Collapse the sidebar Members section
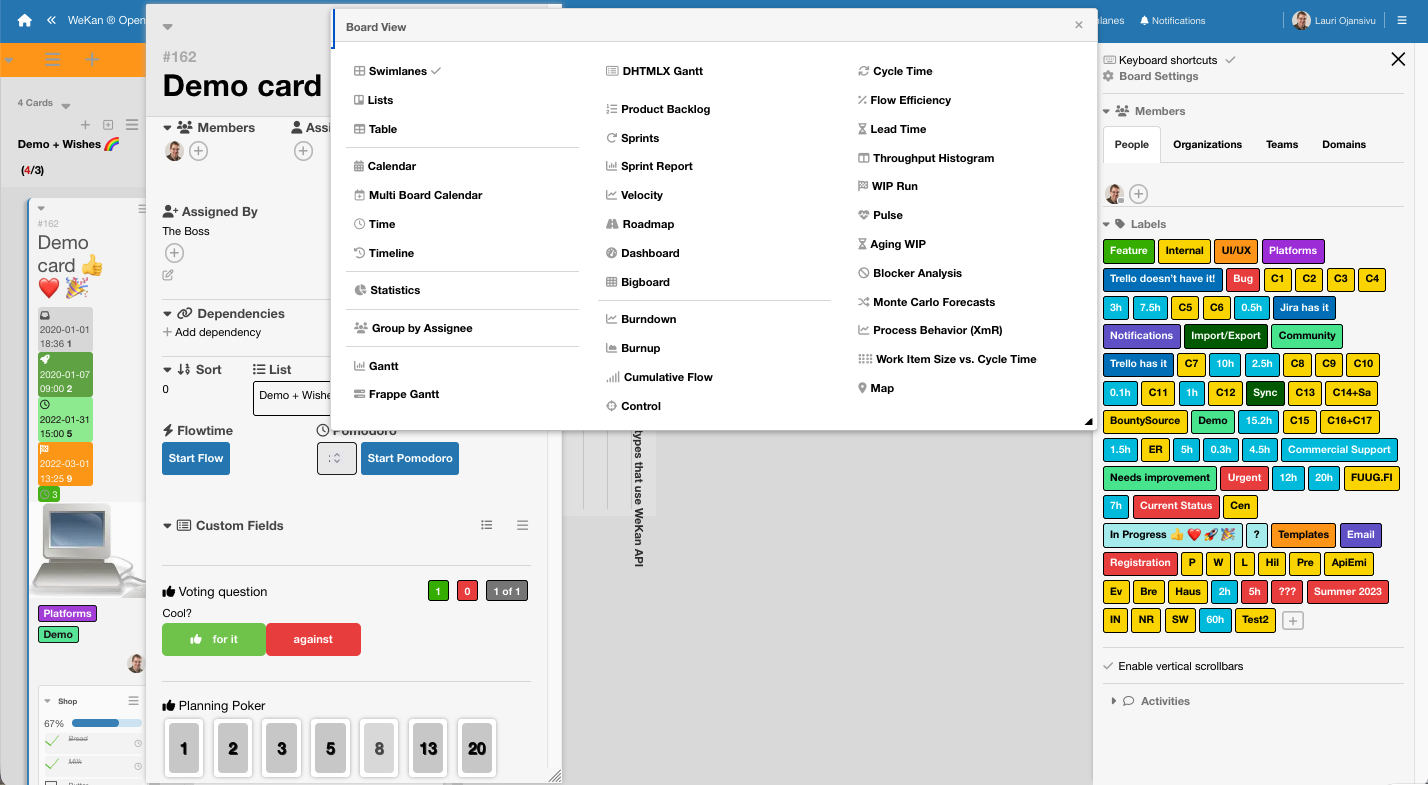1428x785 pixels. point(1106,111)
